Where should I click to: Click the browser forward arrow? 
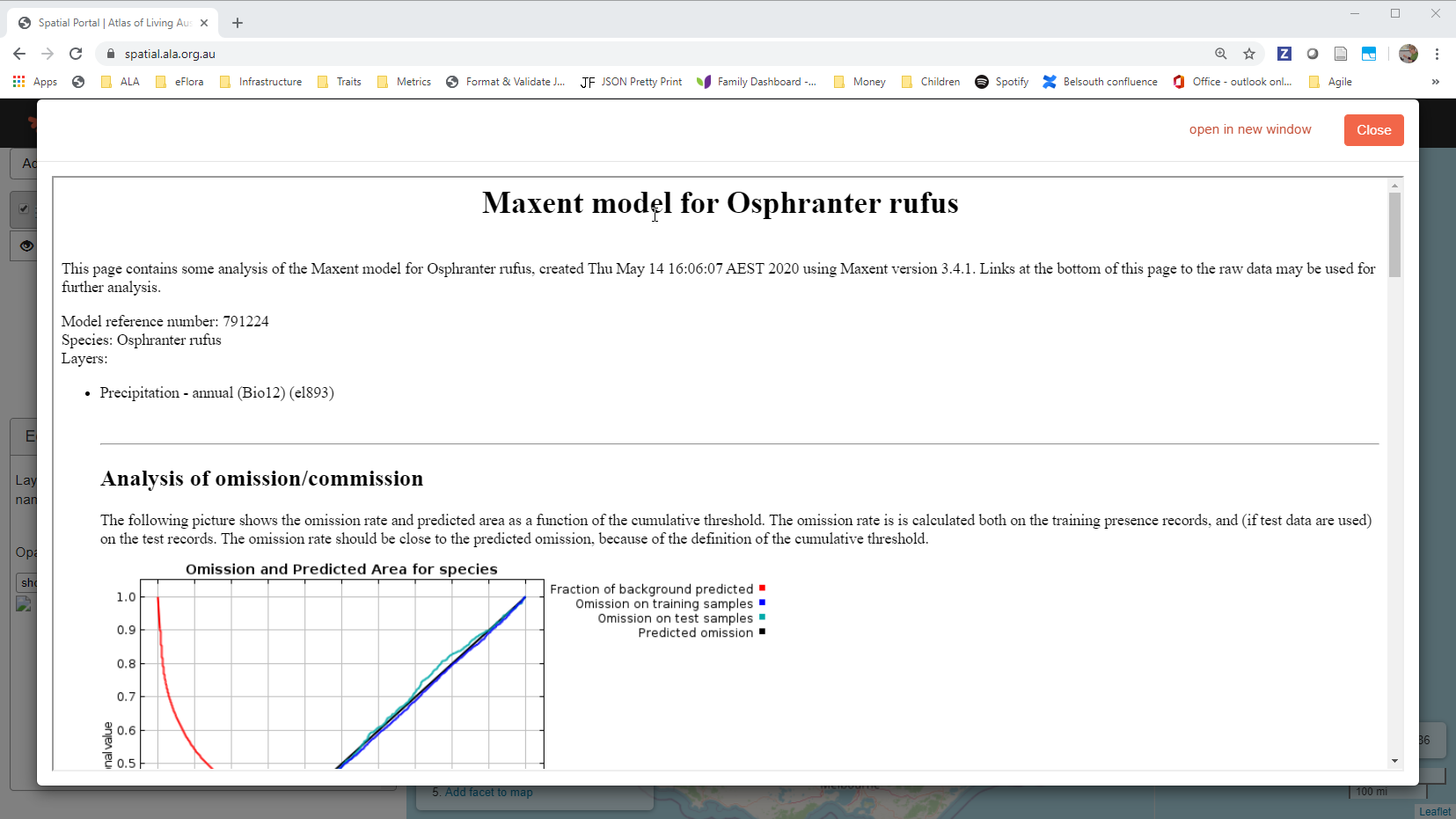48,54
